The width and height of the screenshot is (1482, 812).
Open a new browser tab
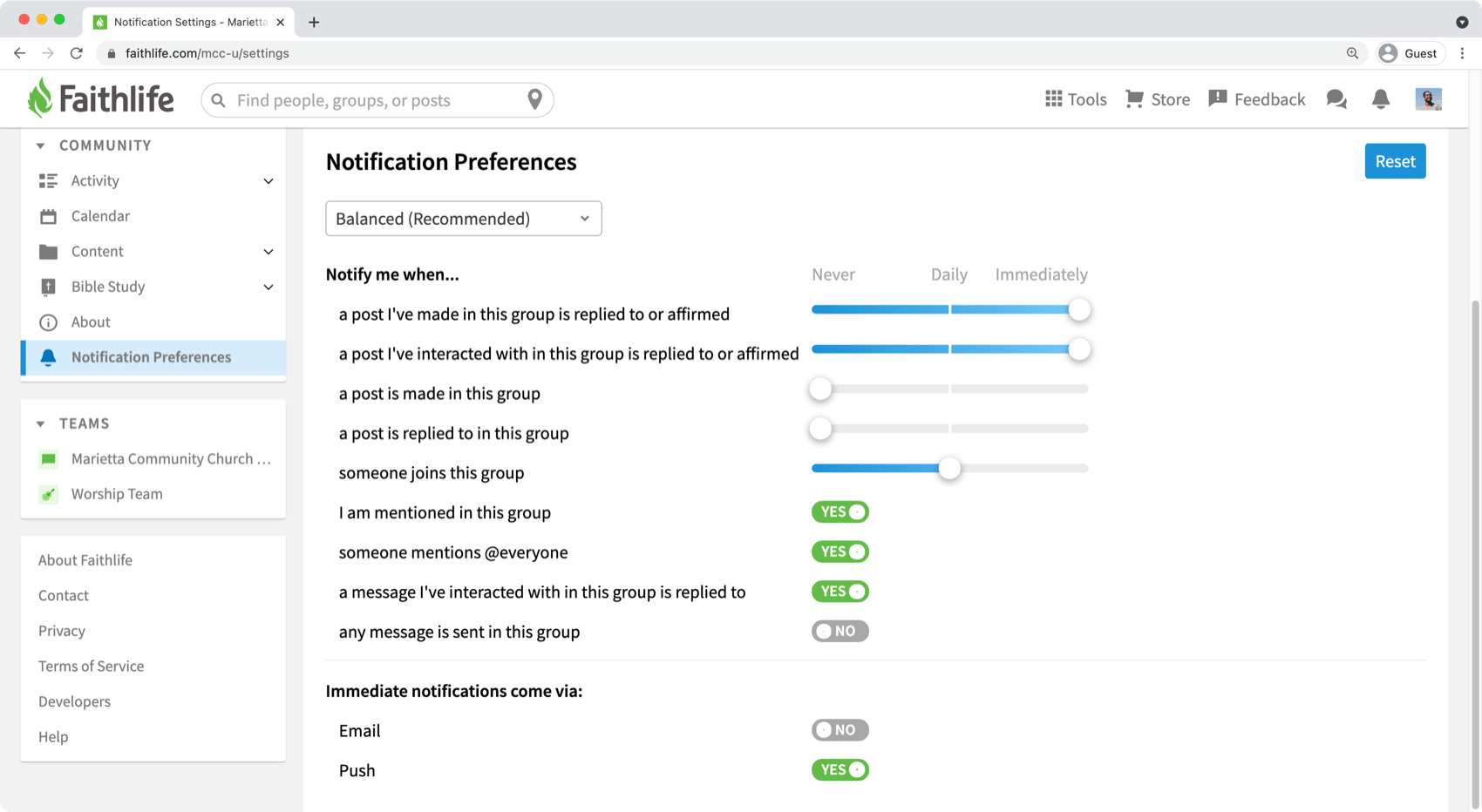pos(314,22)
